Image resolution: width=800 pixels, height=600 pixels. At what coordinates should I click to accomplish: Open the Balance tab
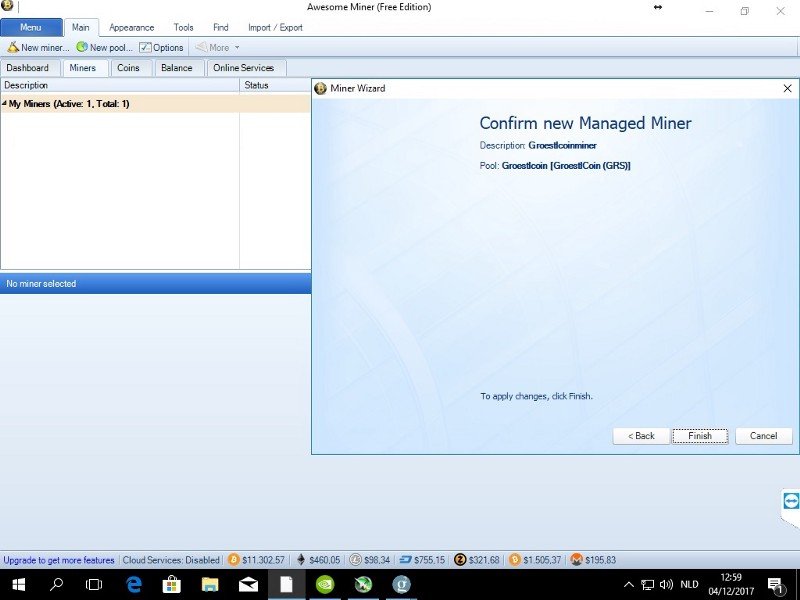coord(177,68)
